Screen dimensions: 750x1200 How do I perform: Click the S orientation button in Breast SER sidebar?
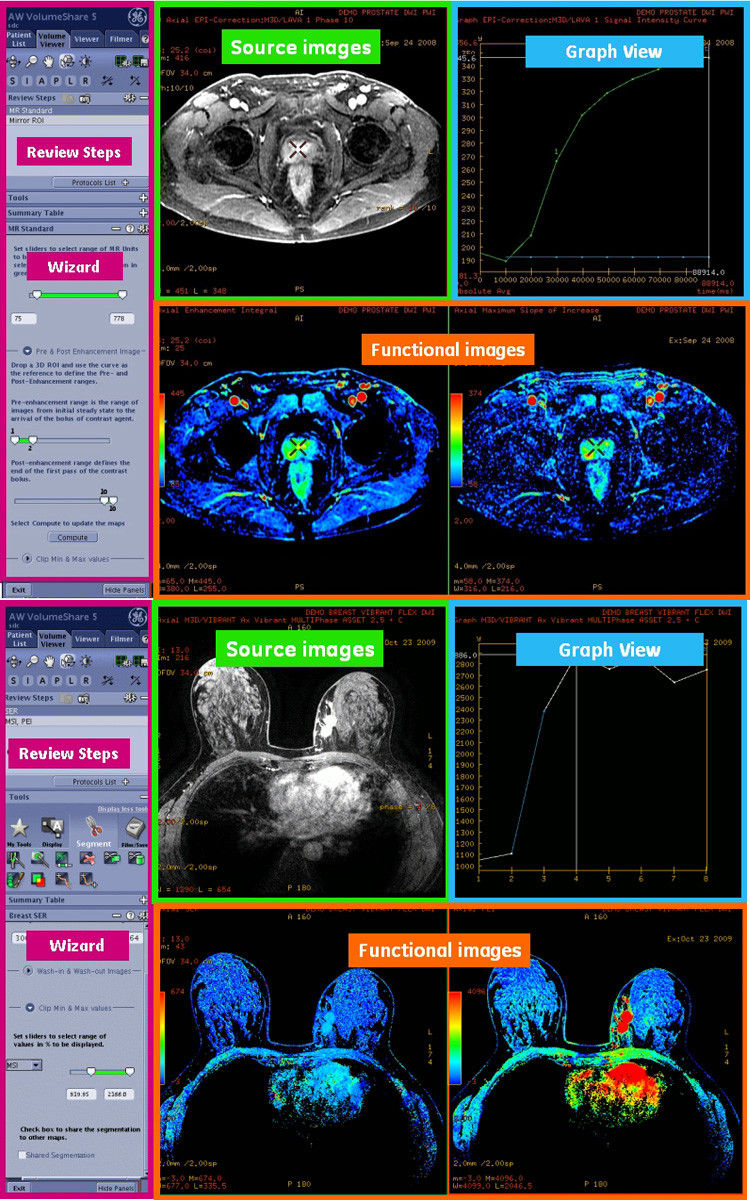coord(13,681)
